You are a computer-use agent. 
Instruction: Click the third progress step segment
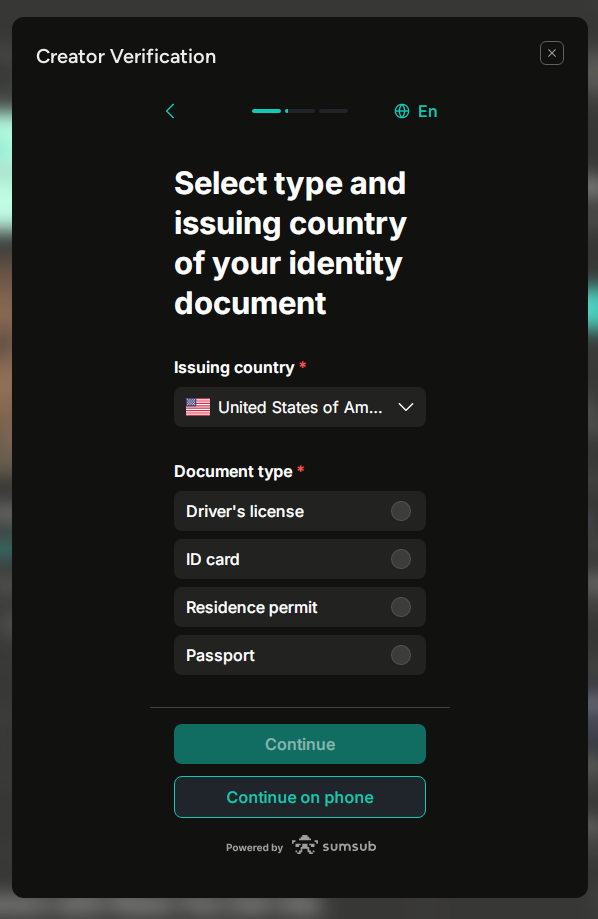[x=333, y=111]
